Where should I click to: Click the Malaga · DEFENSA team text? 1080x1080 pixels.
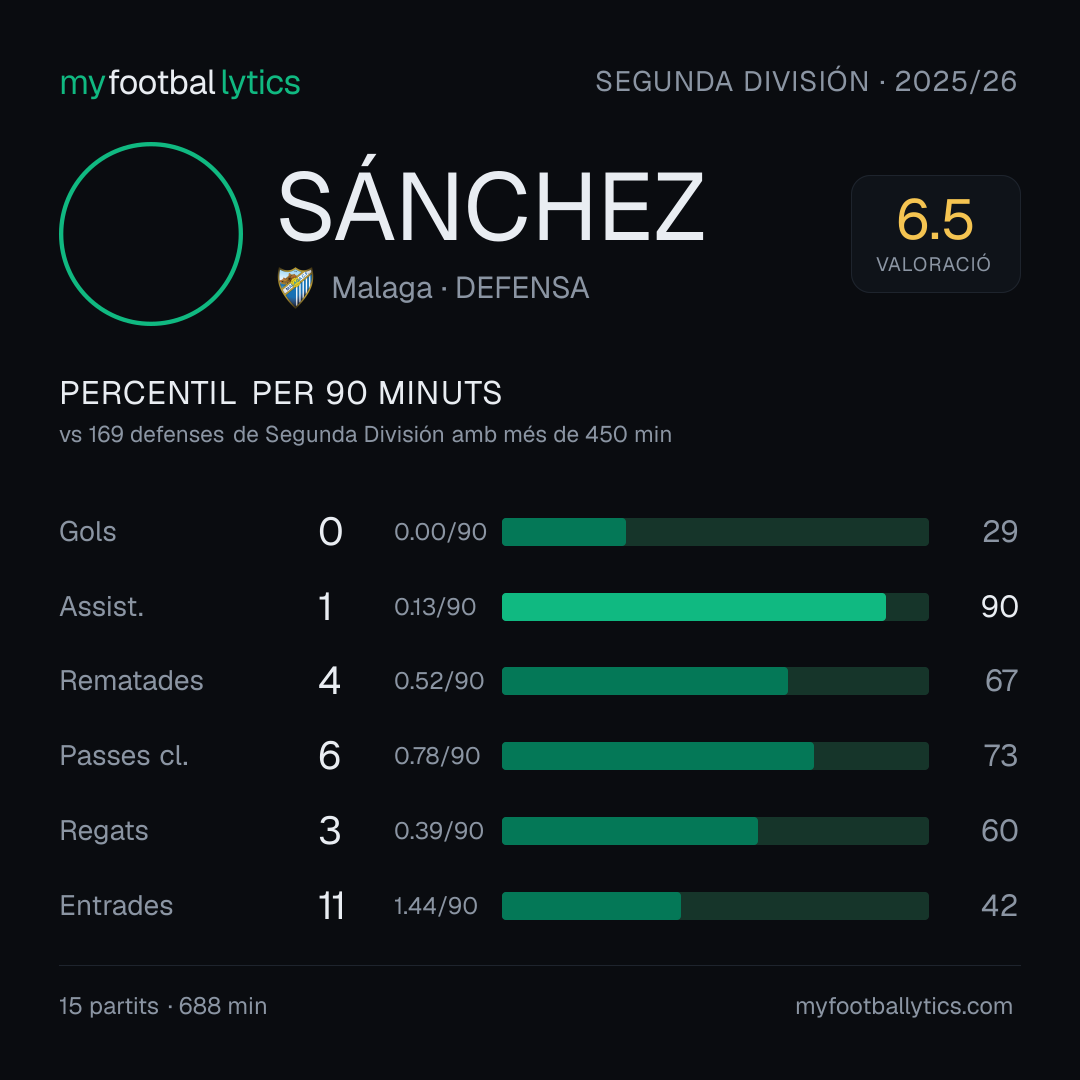coord(460,288)
